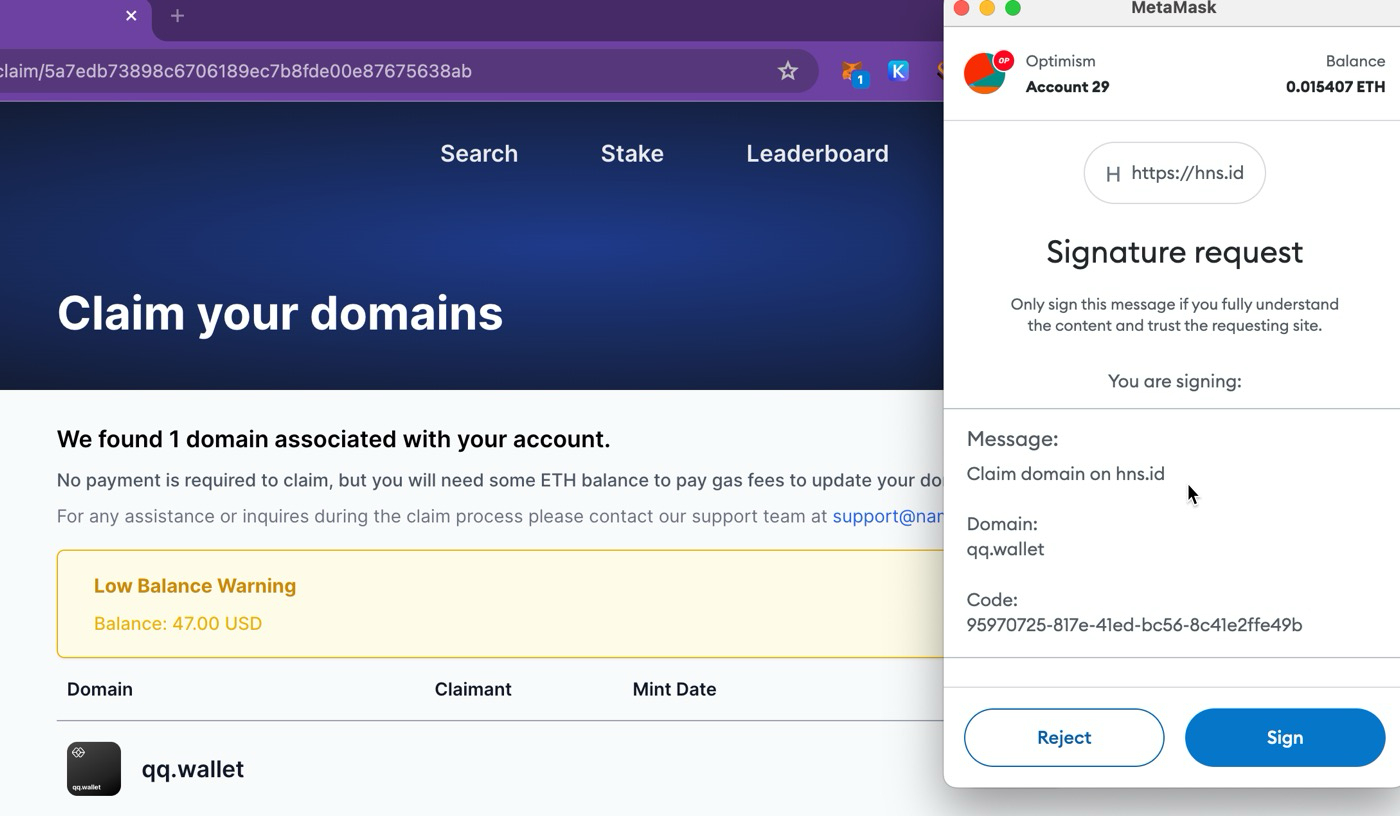Reject the signature request
The height and width of the screenshot is (816, 1400).
(x=1063, y=737)
